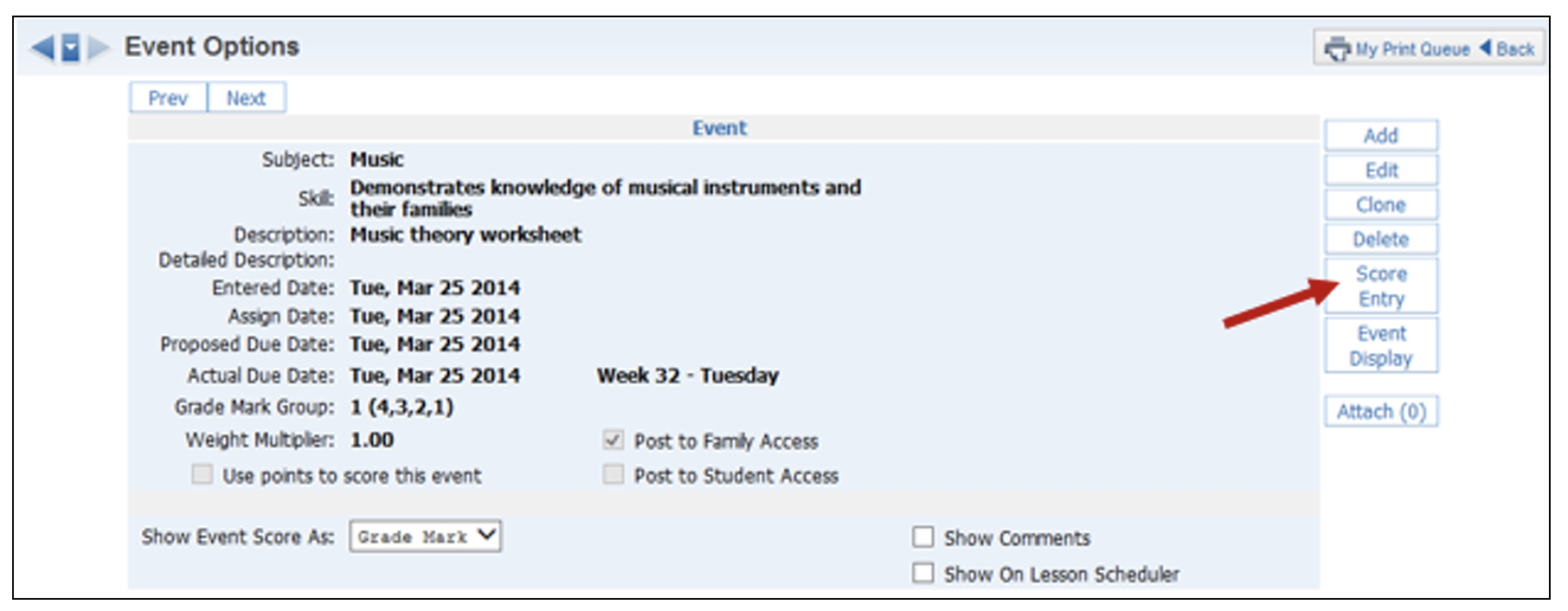Open Score Entry for this event
Viewport: 1568px width, 611px height.
(1380, 286)
